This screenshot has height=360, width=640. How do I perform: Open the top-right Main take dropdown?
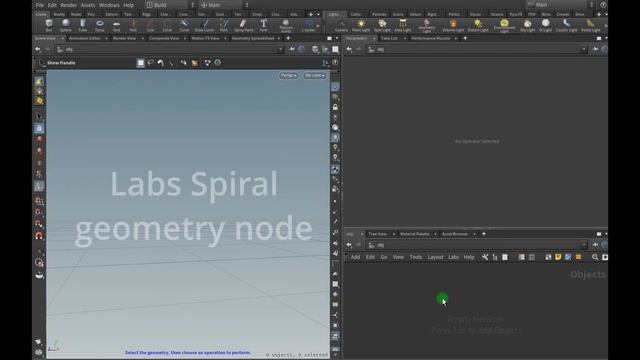pyautogui.click(x=560, y=4)
